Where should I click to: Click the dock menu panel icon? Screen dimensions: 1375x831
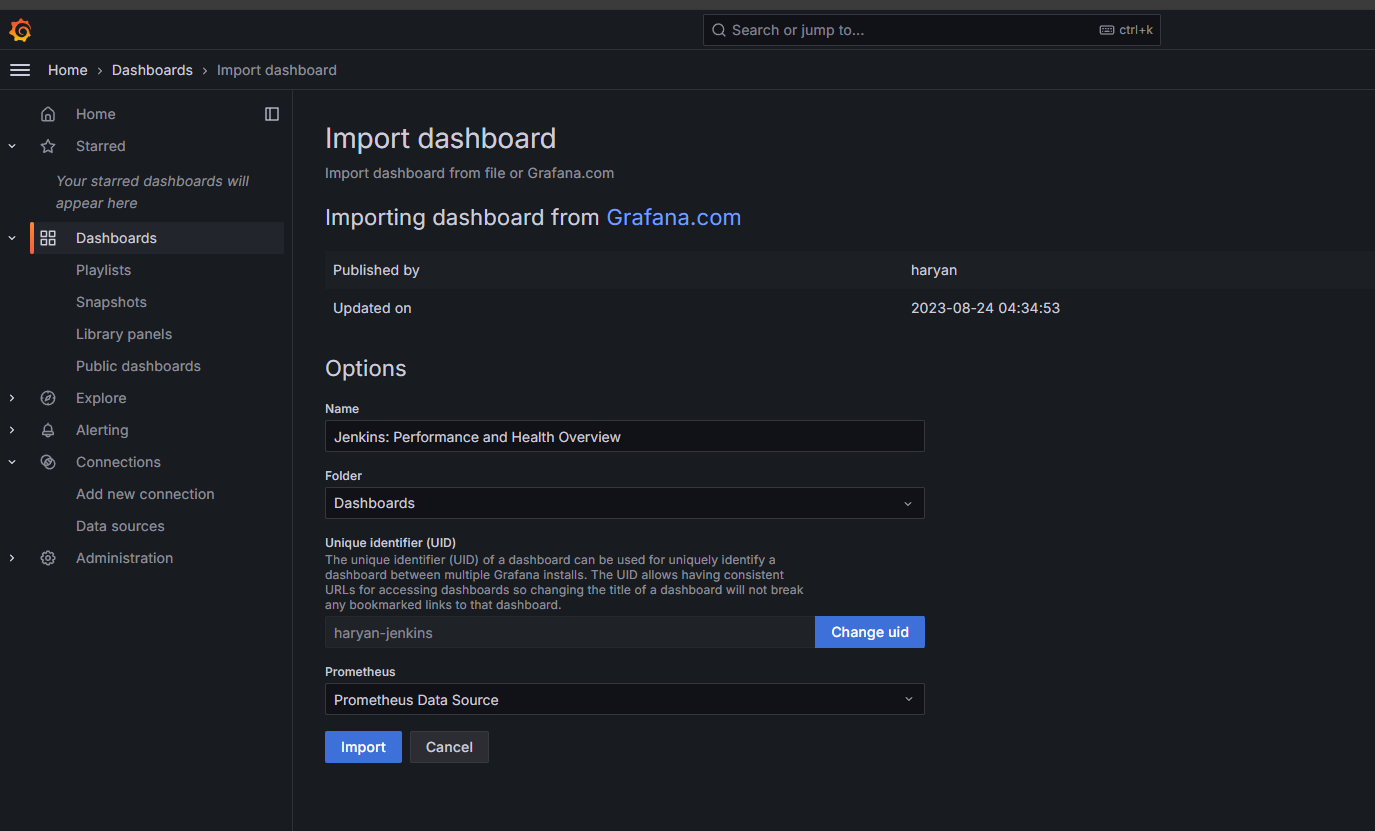[272, 114]
